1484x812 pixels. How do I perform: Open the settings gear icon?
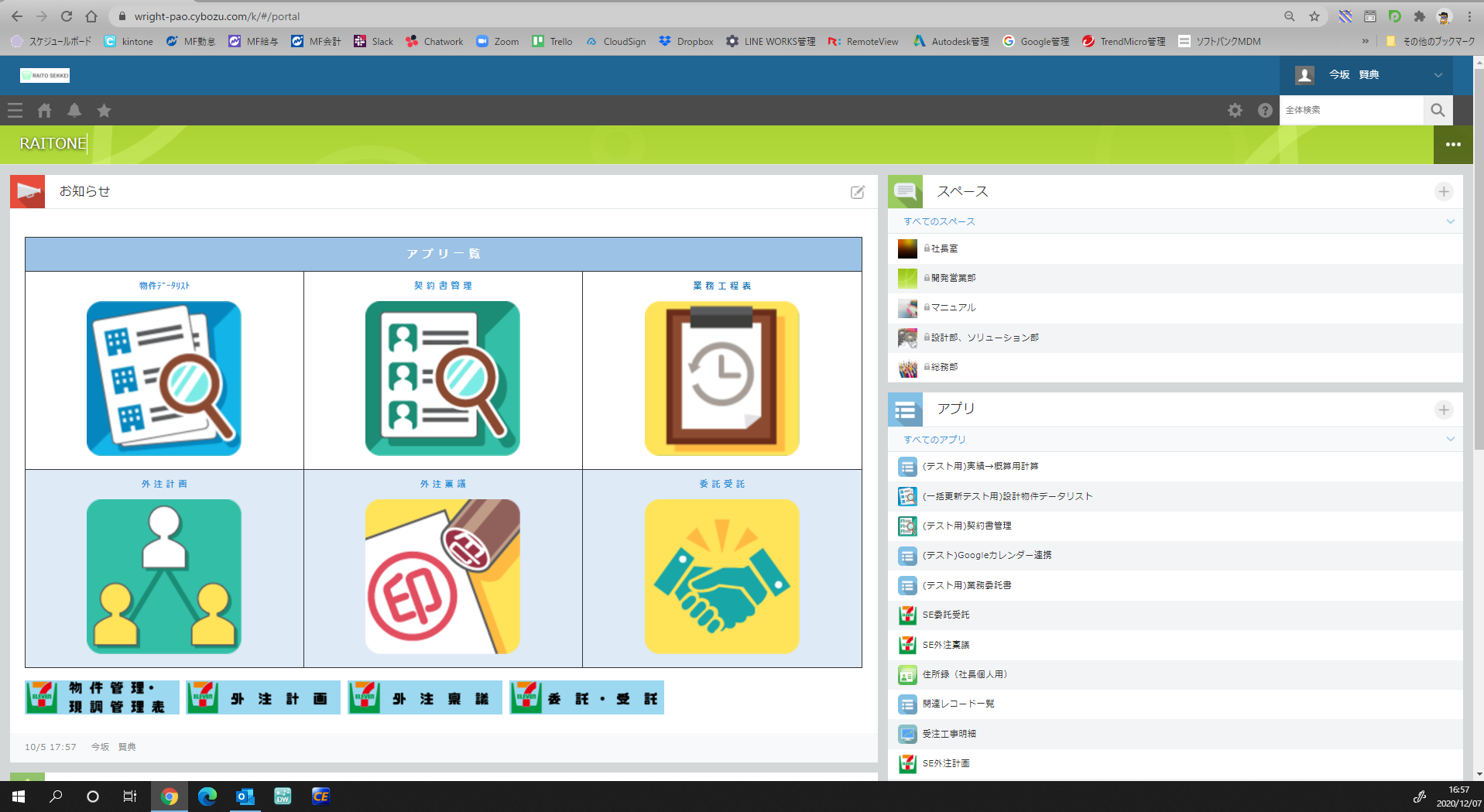[x=1235, y=111]
